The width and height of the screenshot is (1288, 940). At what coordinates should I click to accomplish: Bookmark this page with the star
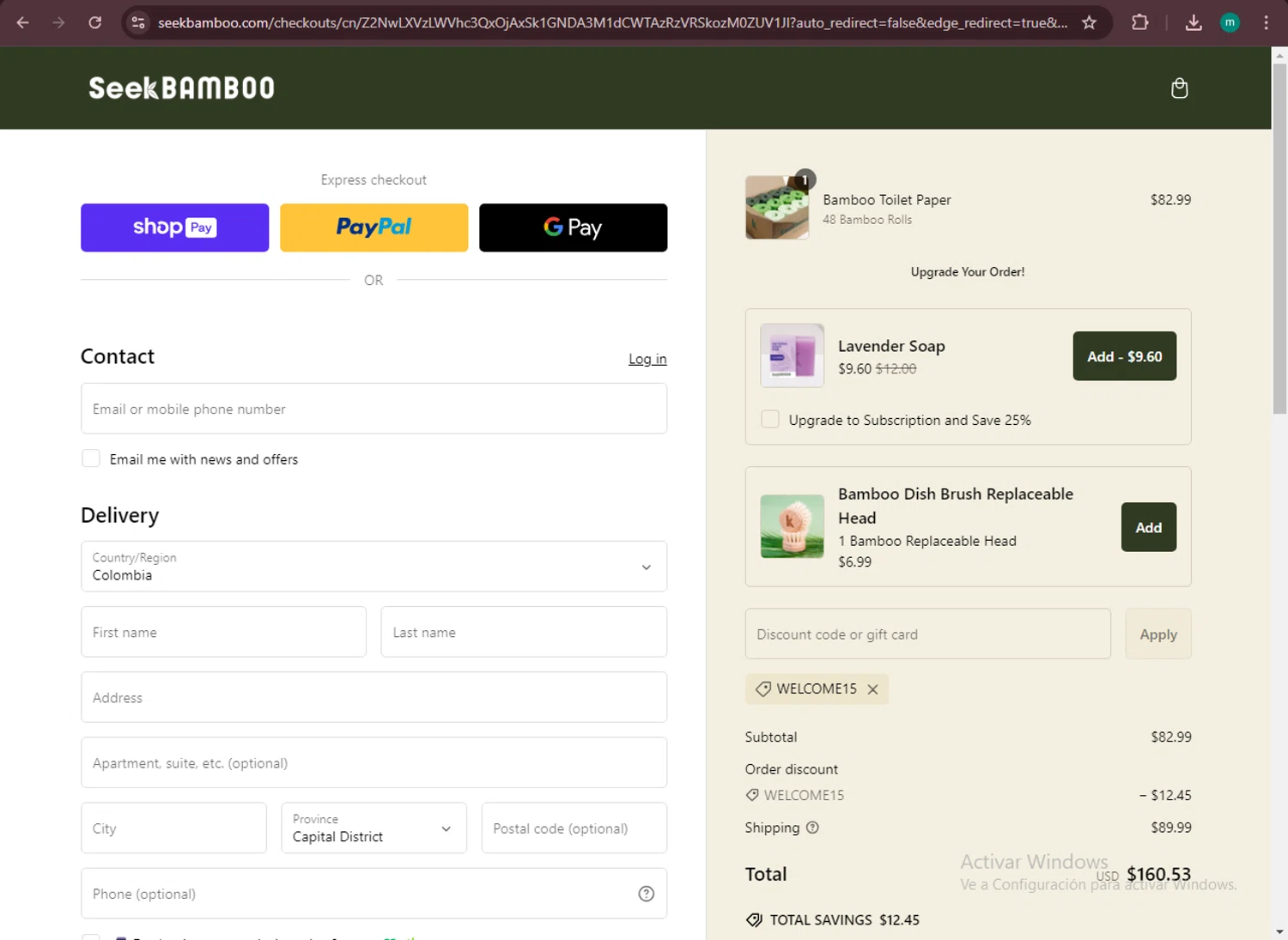pyautogui.click(x=1089, y=22)
